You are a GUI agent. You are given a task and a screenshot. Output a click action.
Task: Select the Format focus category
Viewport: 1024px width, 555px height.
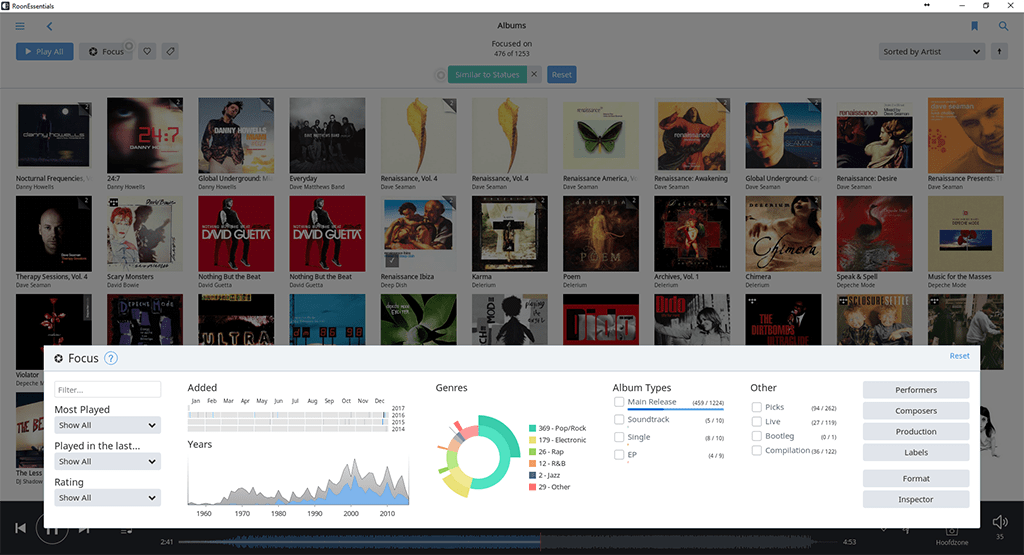point(916,479)
